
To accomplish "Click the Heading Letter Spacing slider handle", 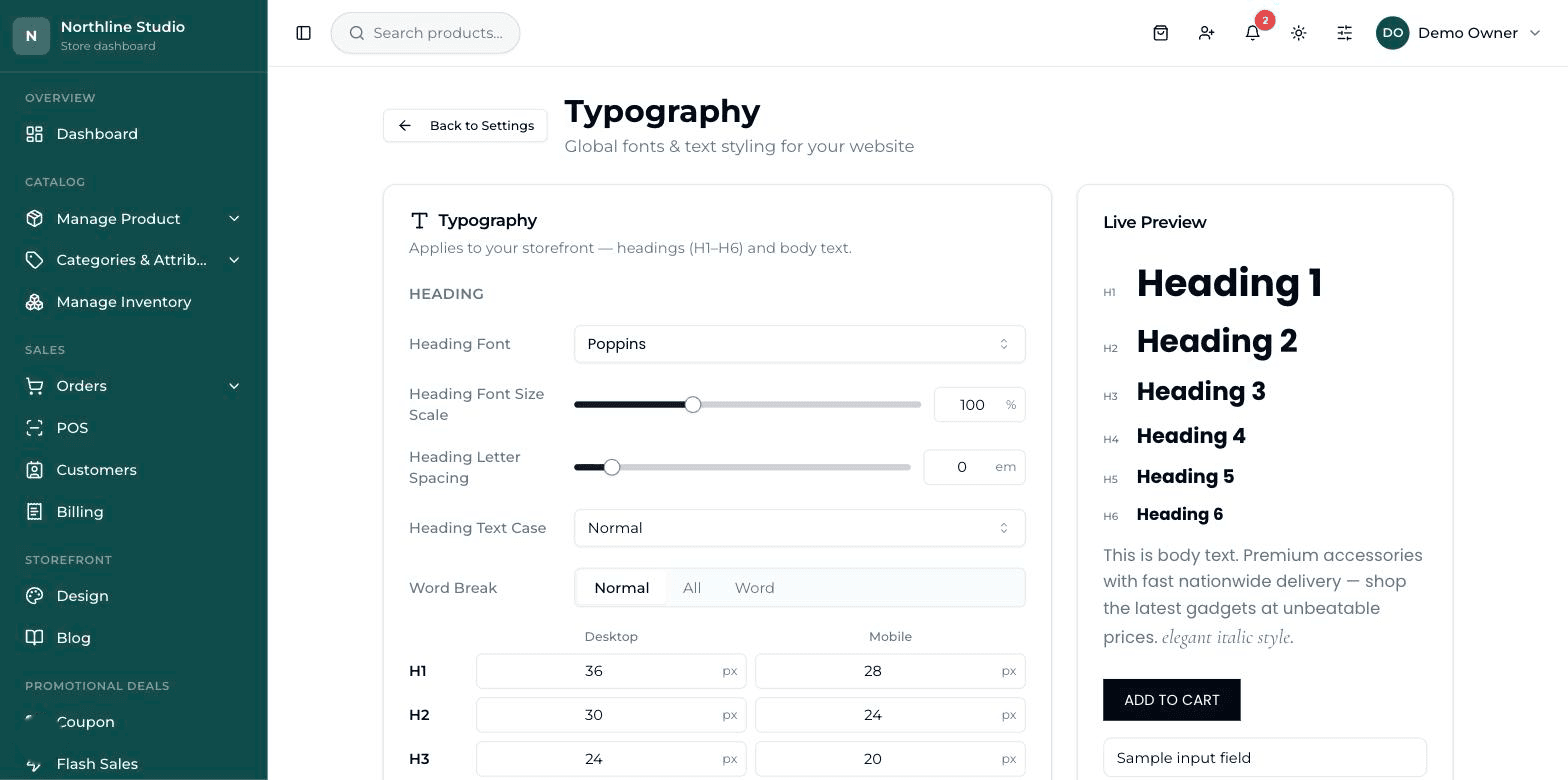I will [x=612, y=467].
